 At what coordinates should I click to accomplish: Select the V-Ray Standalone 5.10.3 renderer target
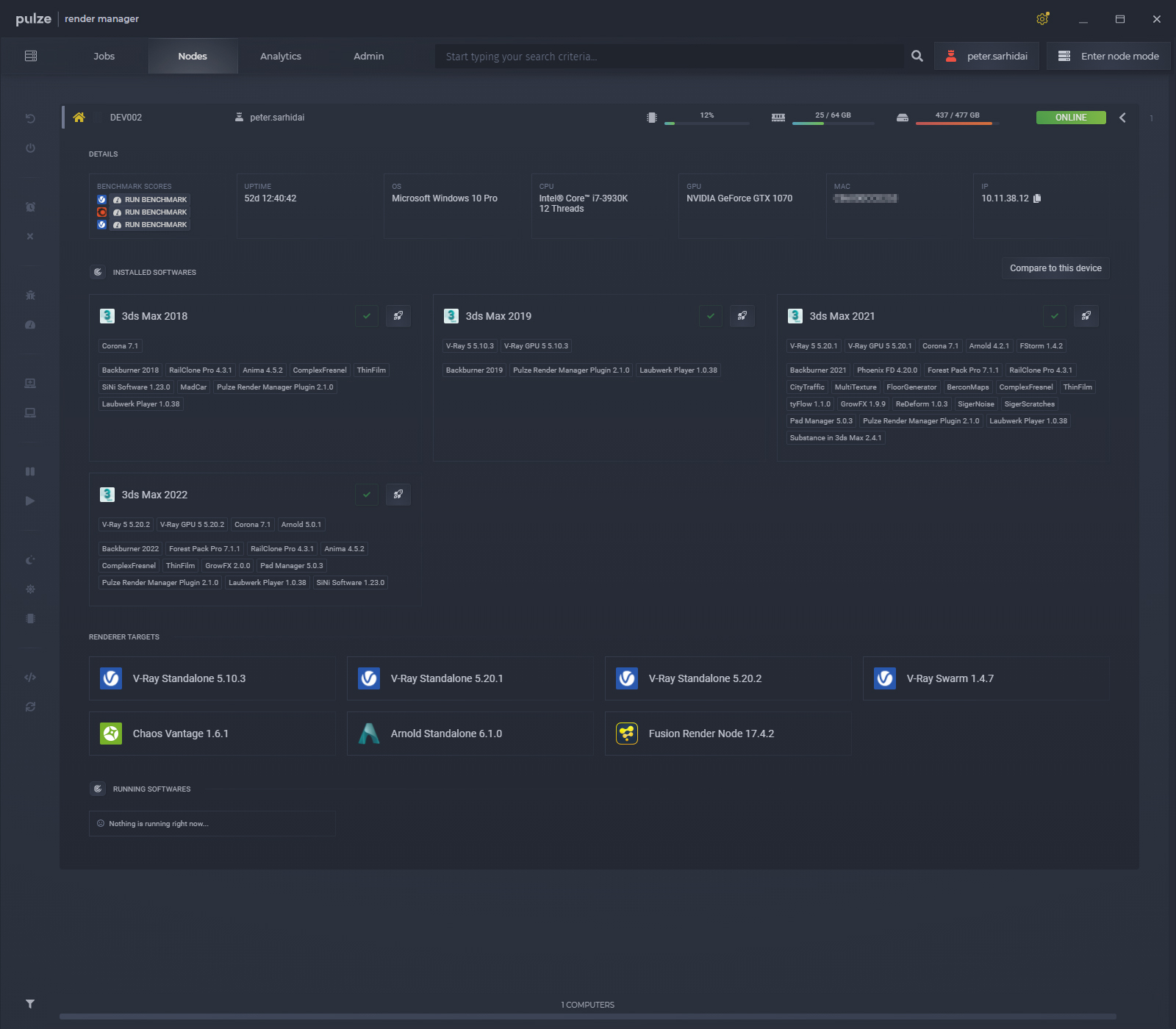(x=212, y=678)
